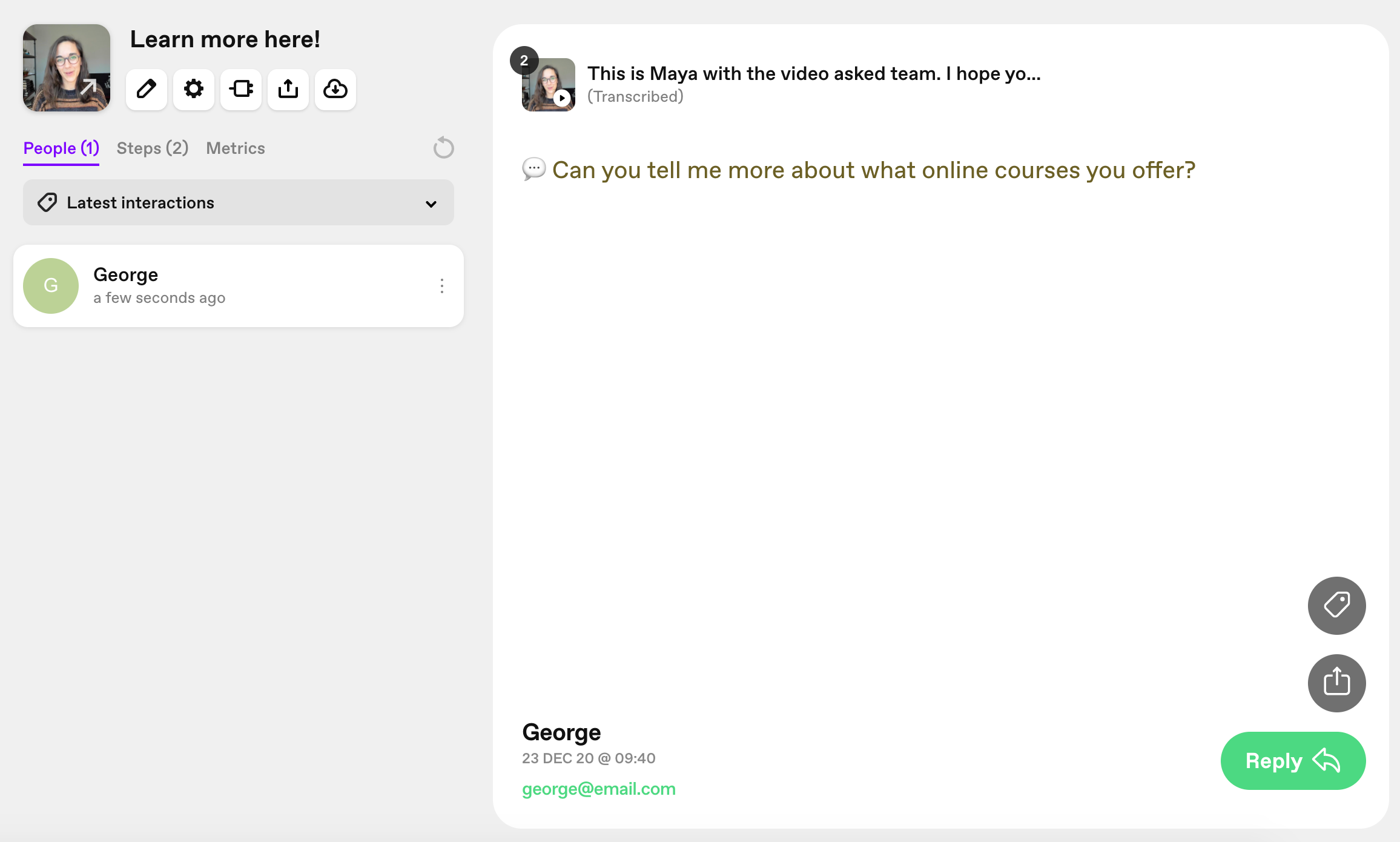The height and width of the screenshot is (842, 1400).
Task: Open george@email.com email link
Action: click(599, 789)
